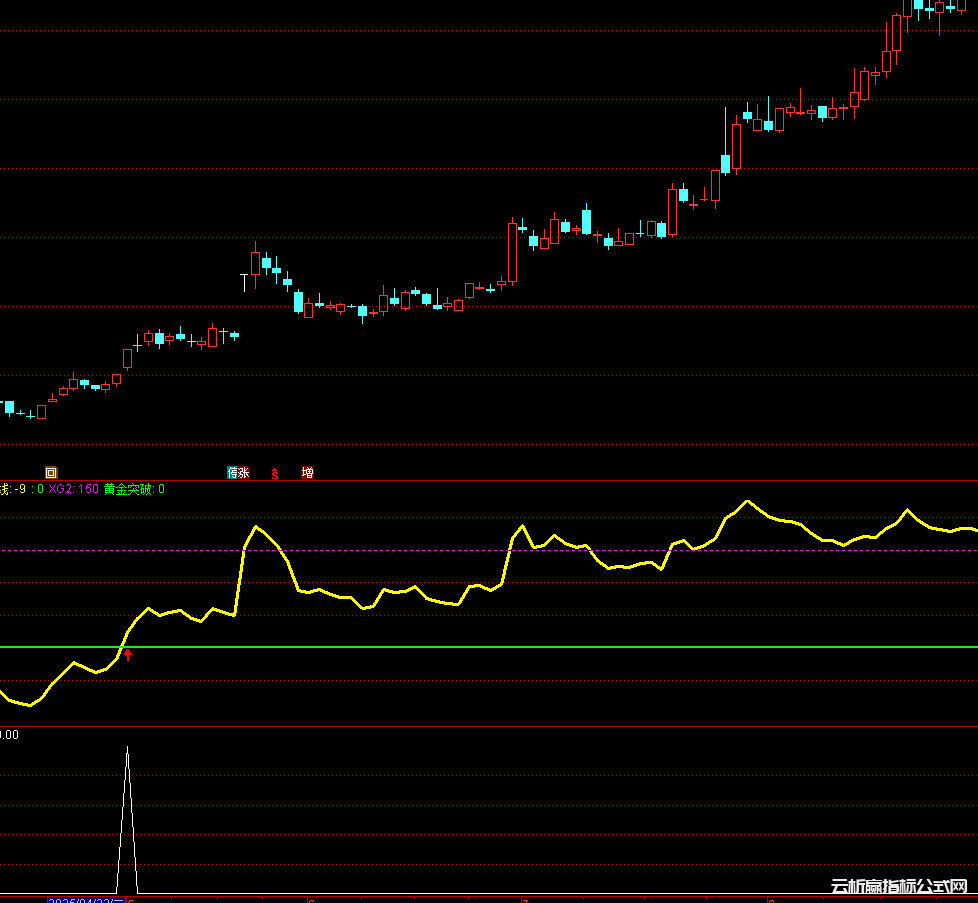Image resolution: width=978 pixels, height=903 pixels.
Task: Click the 云析赢指标公式网 watermark link
Action: pos(900,887)
